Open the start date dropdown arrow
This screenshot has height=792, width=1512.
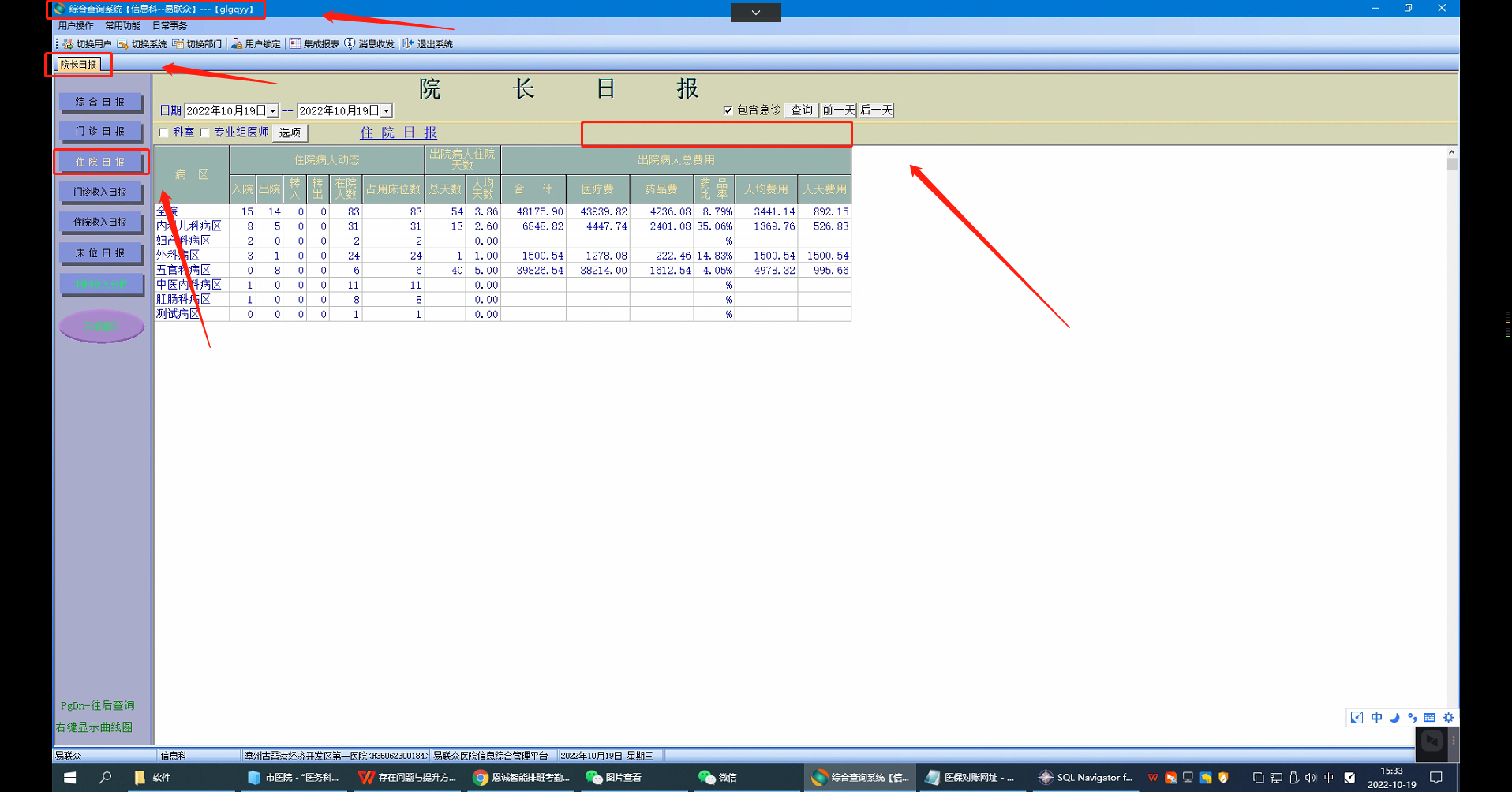272,111
